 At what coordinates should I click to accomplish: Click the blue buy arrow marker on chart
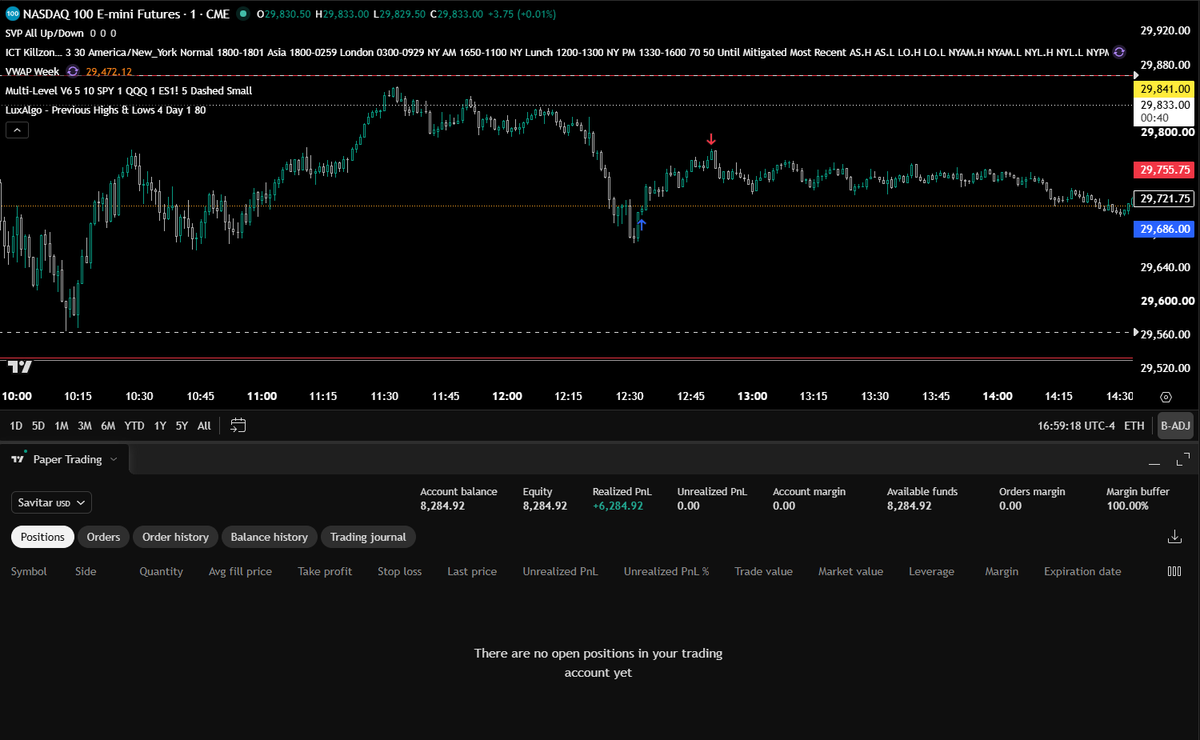[x=642, y=225]
